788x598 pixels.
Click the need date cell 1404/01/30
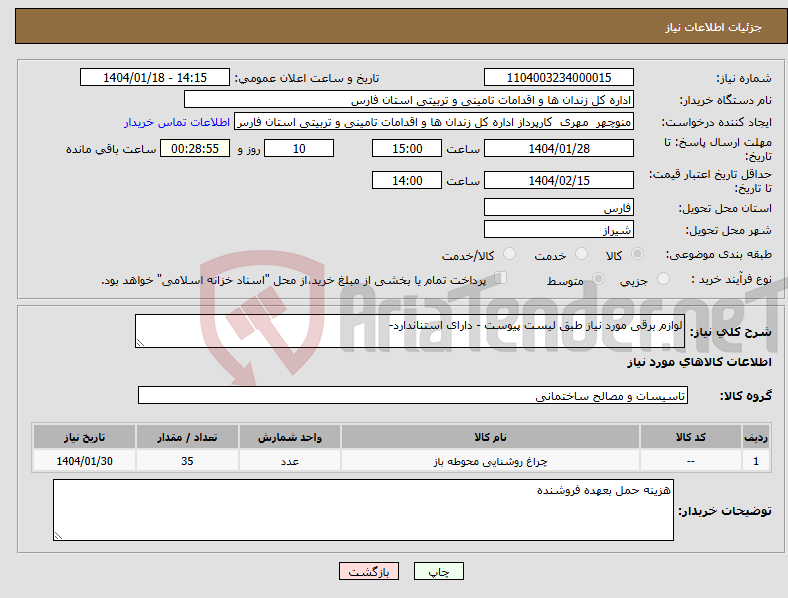click(x=84, y=461)
